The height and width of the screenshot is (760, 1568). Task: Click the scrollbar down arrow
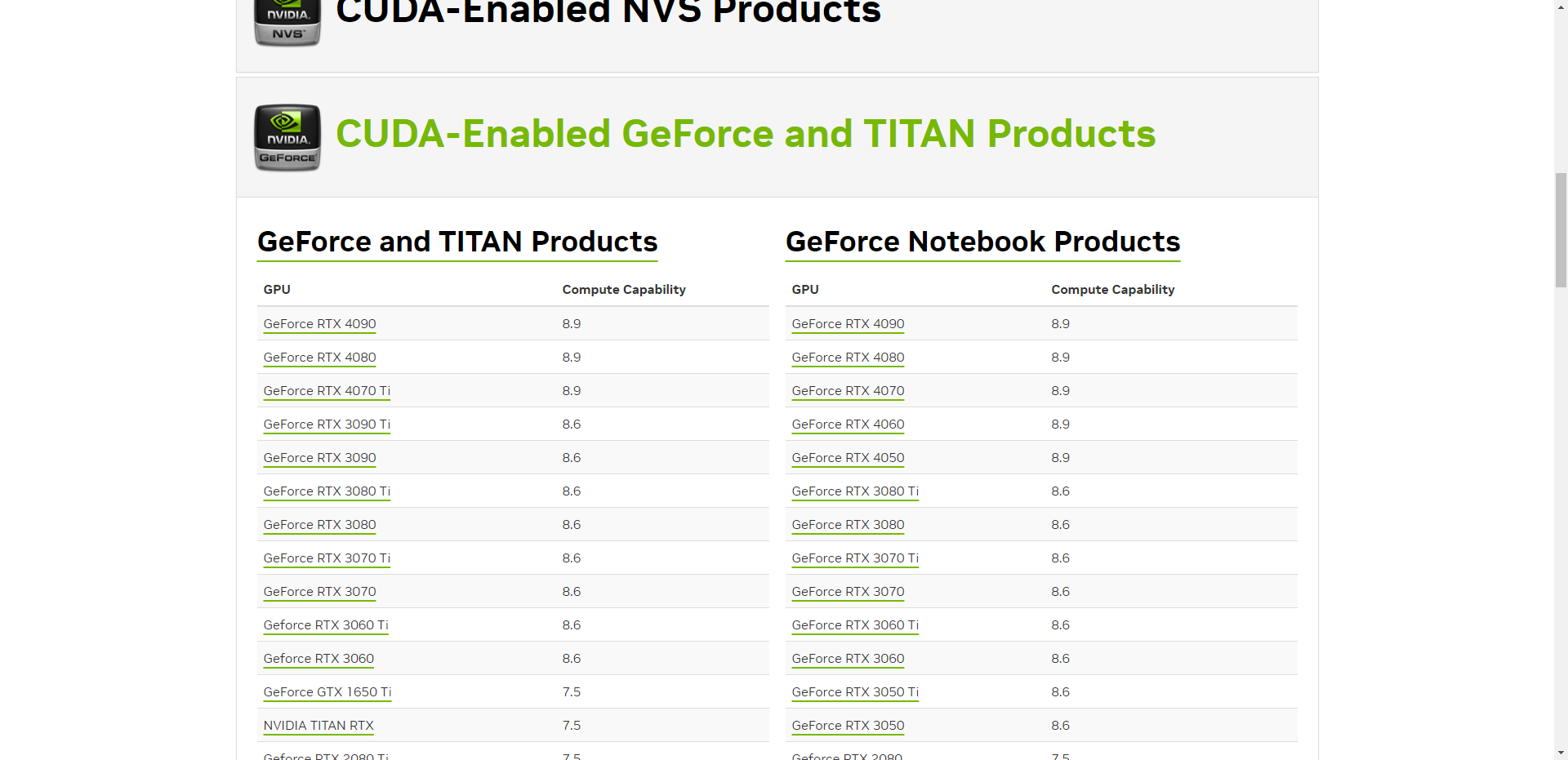1561,753
